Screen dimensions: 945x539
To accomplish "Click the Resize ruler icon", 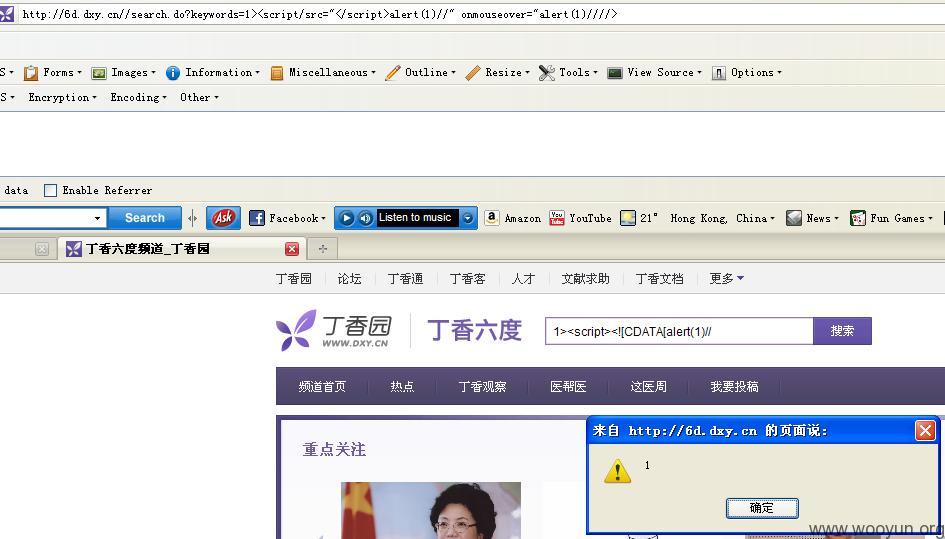I will click(x=473, y=73).
